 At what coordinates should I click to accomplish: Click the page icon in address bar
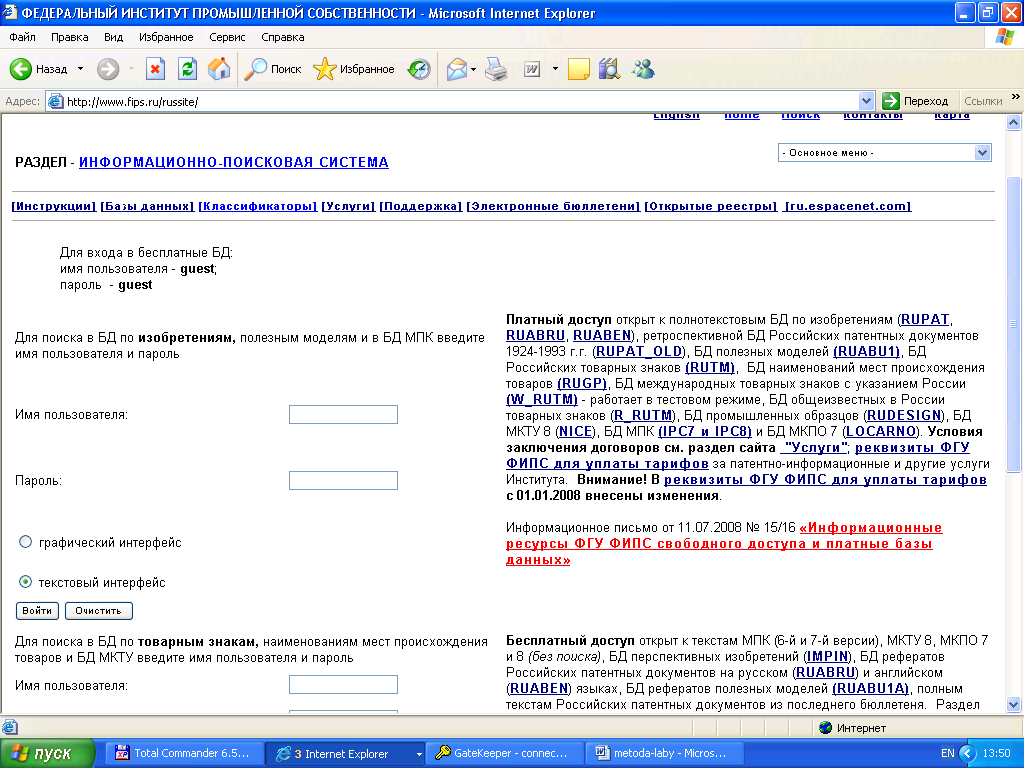coord(56,101)
